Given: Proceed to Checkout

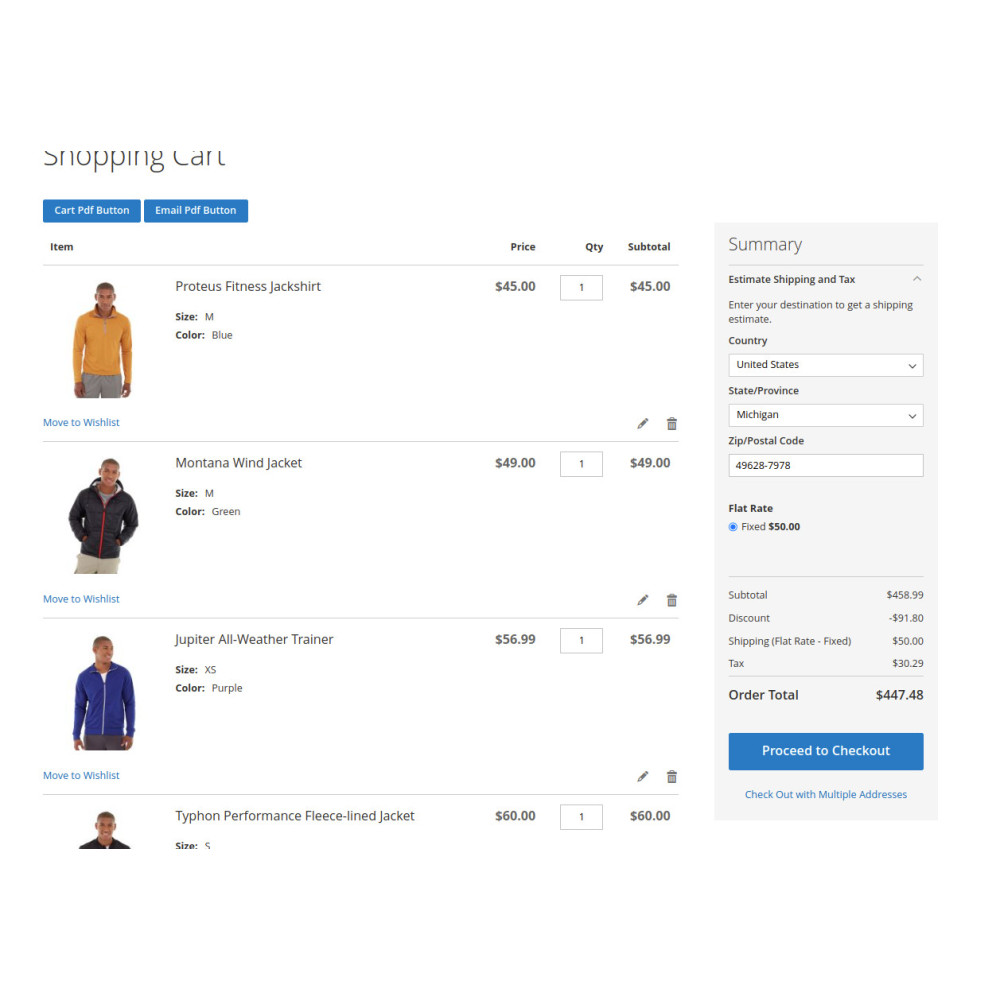Looking at the screenshot, I should pyautogui.click(x=825, y=751).
